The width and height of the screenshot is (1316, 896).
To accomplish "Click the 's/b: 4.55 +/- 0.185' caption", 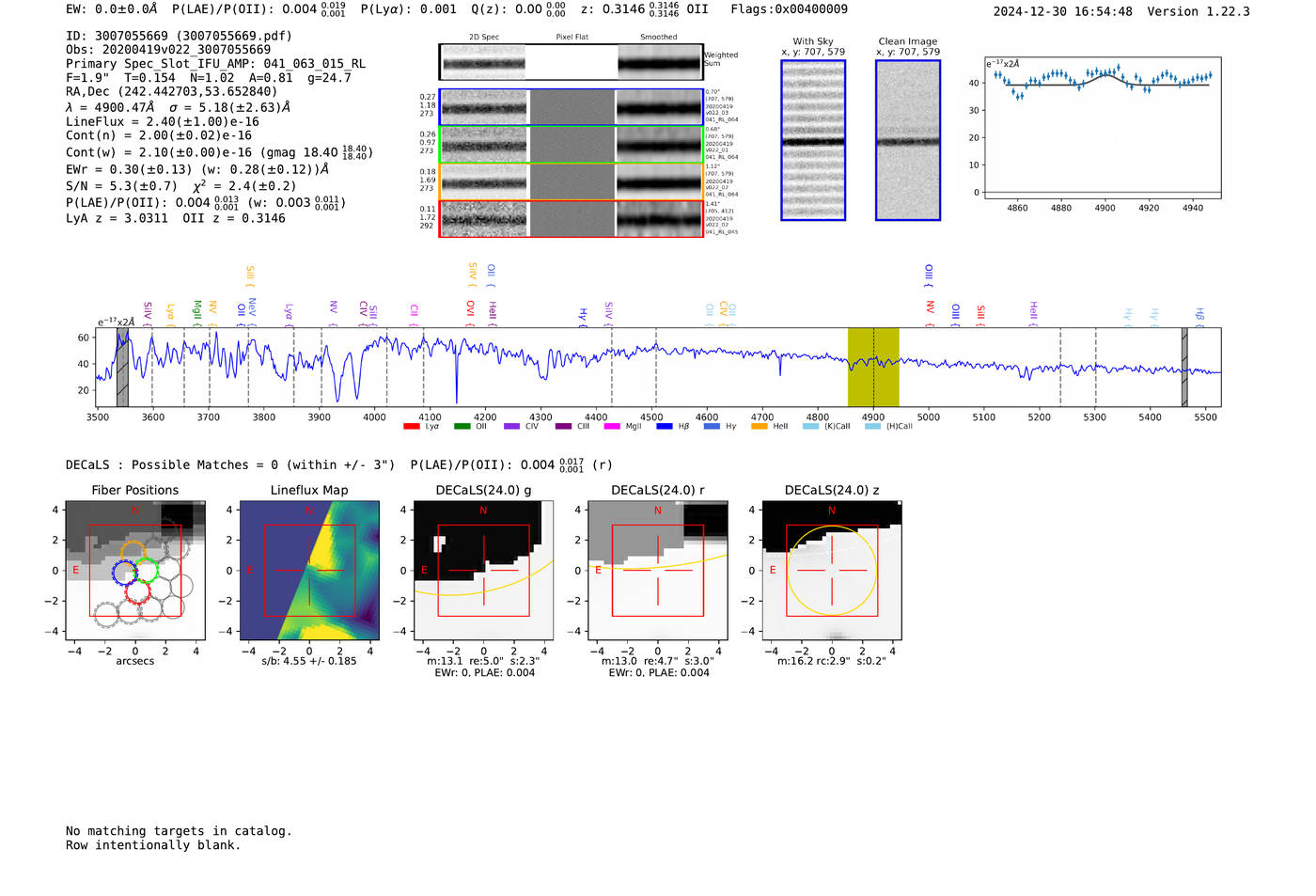I will 309,661.
